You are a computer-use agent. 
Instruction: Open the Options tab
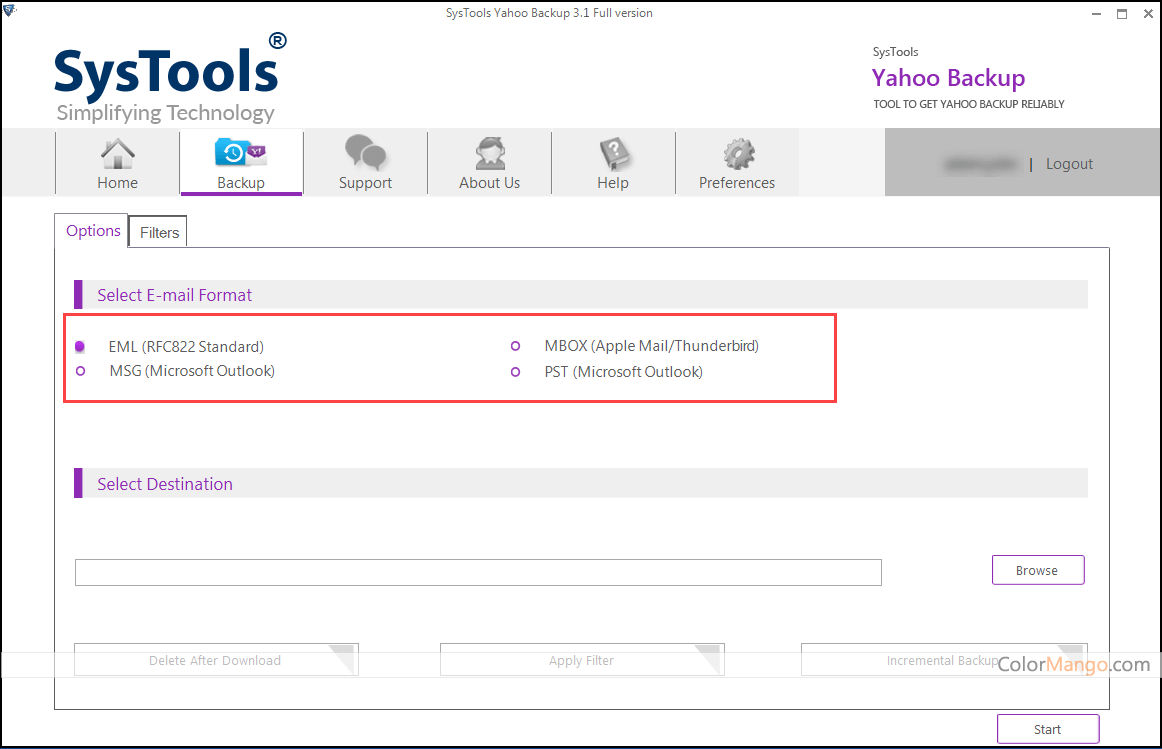(x=91, y=230)
